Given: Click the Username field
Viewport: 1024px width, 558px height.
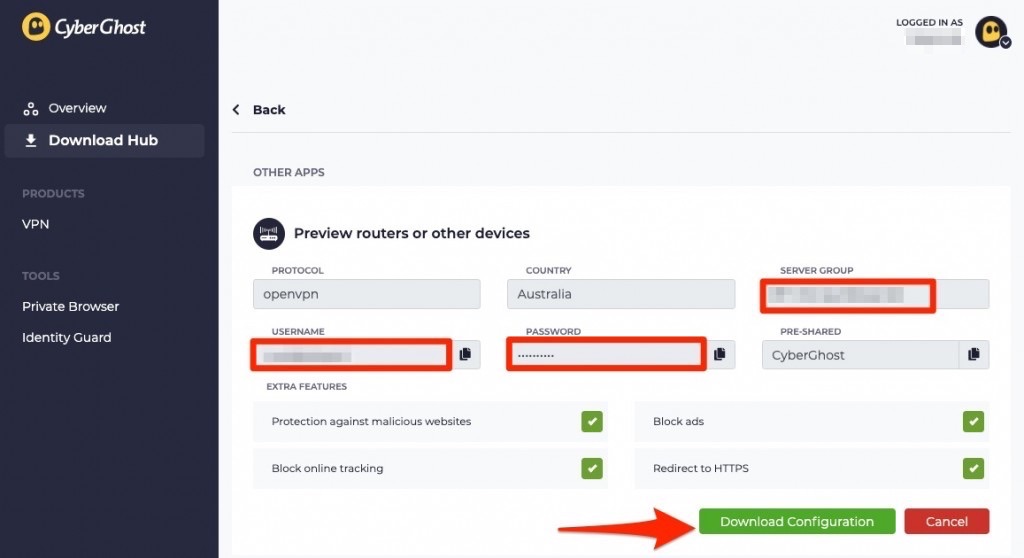Looking at the screenshot, I should click(351, 355).
